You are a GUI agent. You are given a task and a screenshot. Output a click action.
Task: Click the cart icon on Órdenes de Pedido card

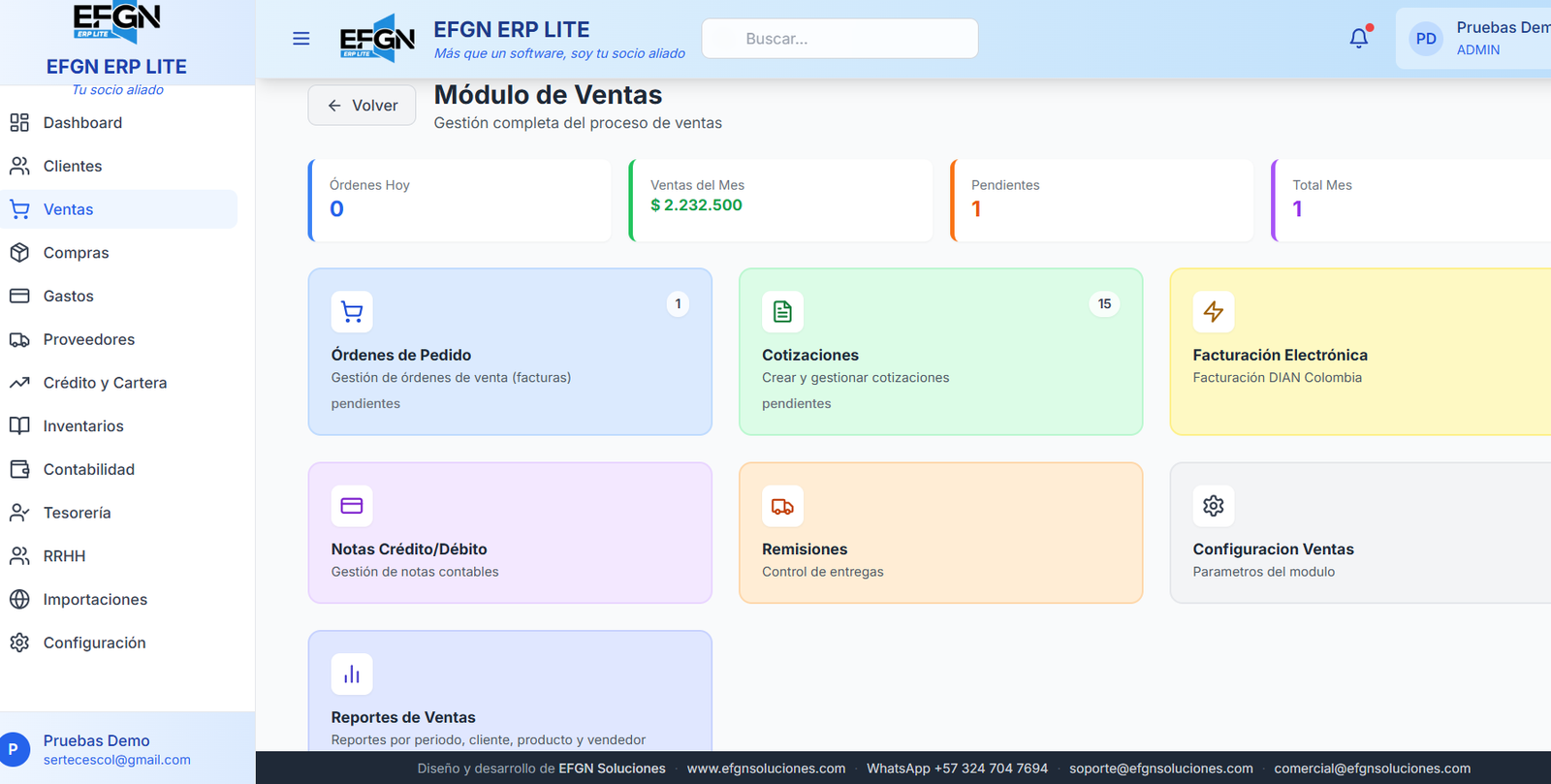point(352,312)
